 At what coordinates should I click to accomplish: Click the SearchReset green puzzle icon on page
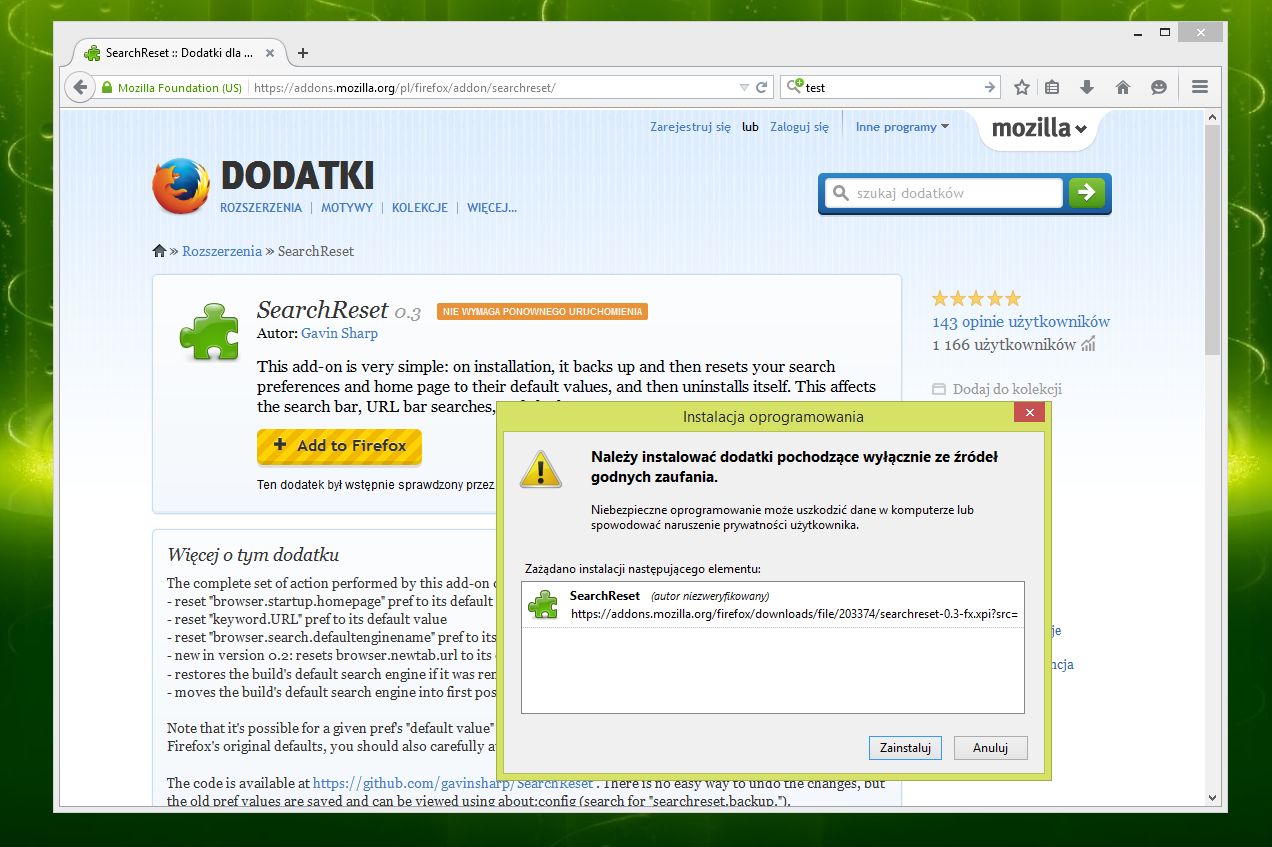point(208,331)
